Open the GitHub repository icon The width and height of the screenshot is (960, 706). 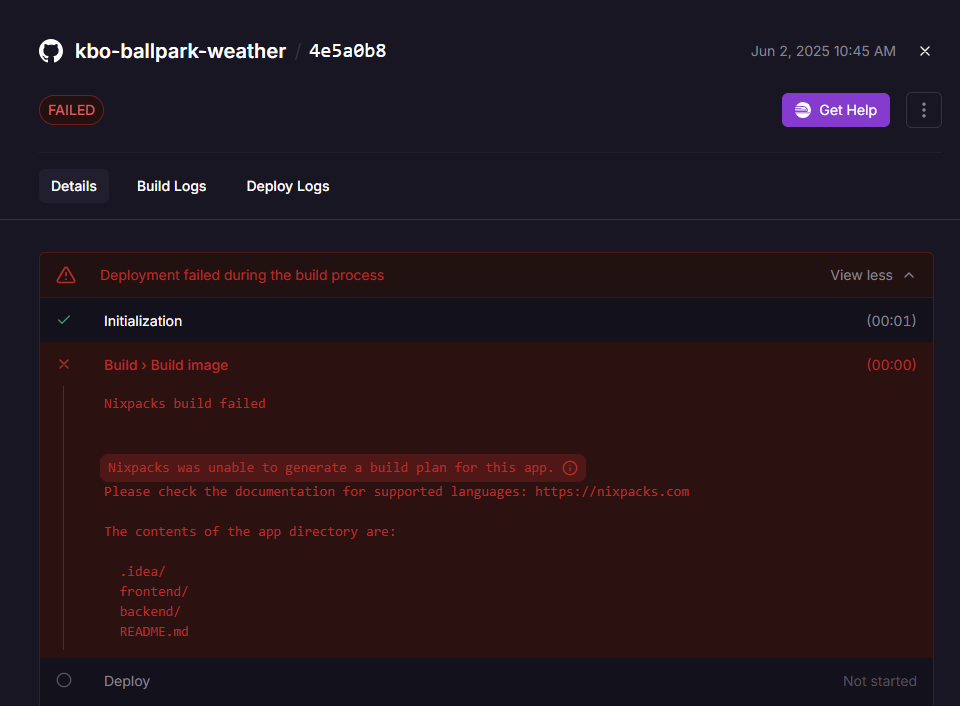tap(51, 51)
